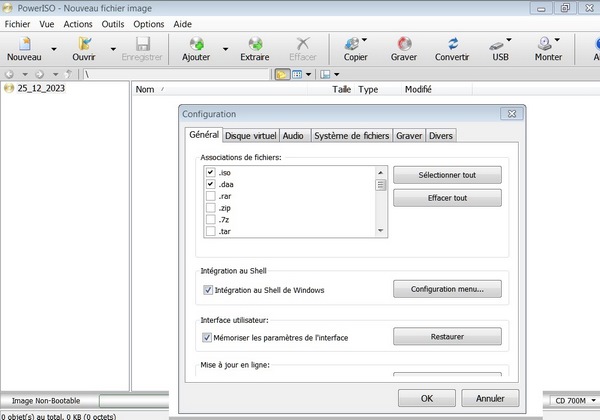The image size is (600, 420).
Task: Click the forward navigation arrow icon
Action: pyautogui.click(x=39, y=74)
